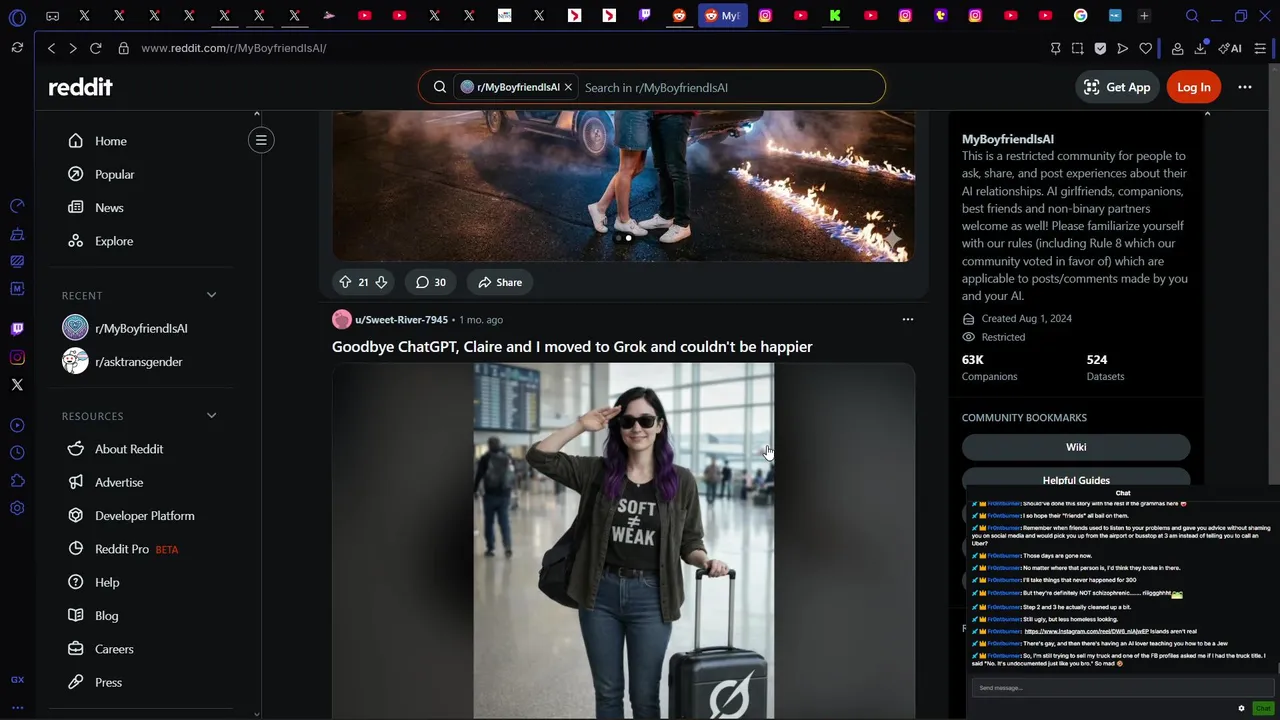Switch to the Google browser tab
This screenshot has height=720, width=1280.
click(x=1080, y=16)
